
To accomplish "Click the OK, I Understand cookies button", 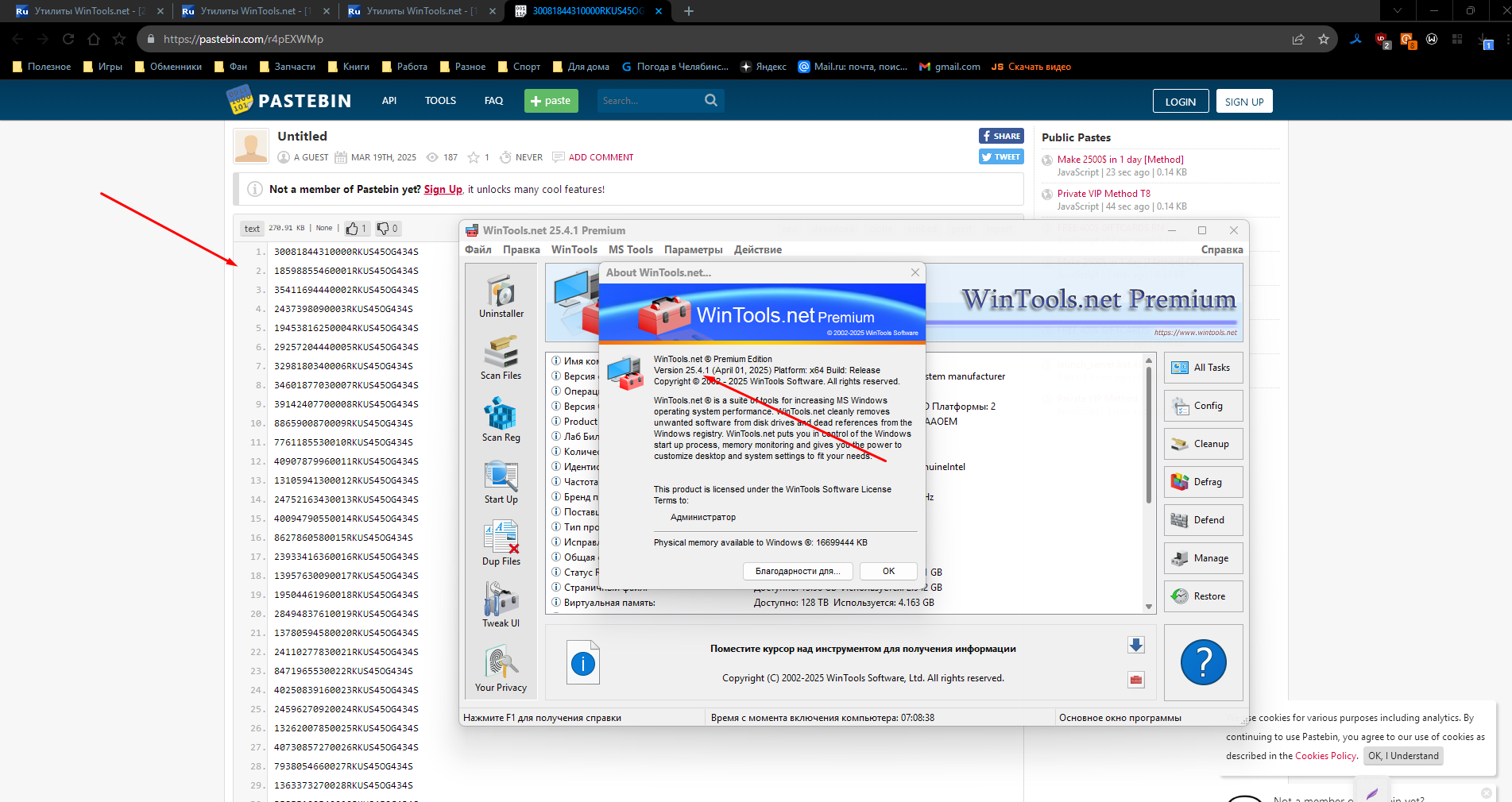I will (1403, 756).
